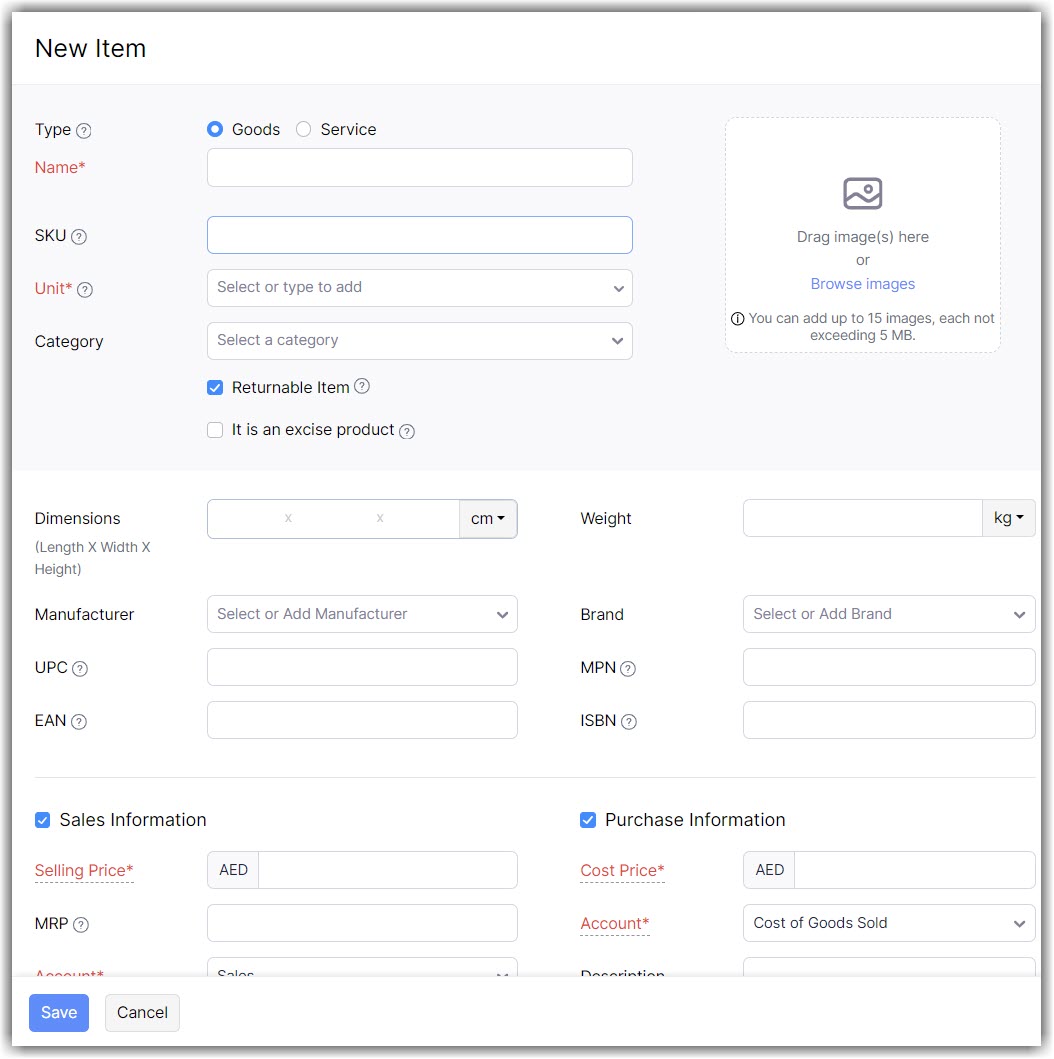Click the excise product help icon
Screen dimensions: 1054x1059
click(406, 431)
